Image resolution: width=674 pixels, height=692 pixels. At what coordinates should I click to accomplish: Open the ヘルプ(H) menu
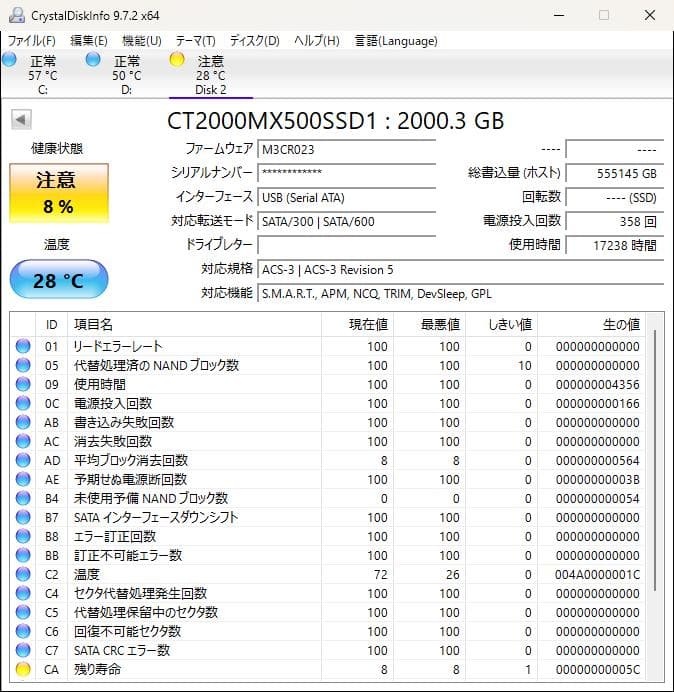pyautogui.click(x=317, y=41)
